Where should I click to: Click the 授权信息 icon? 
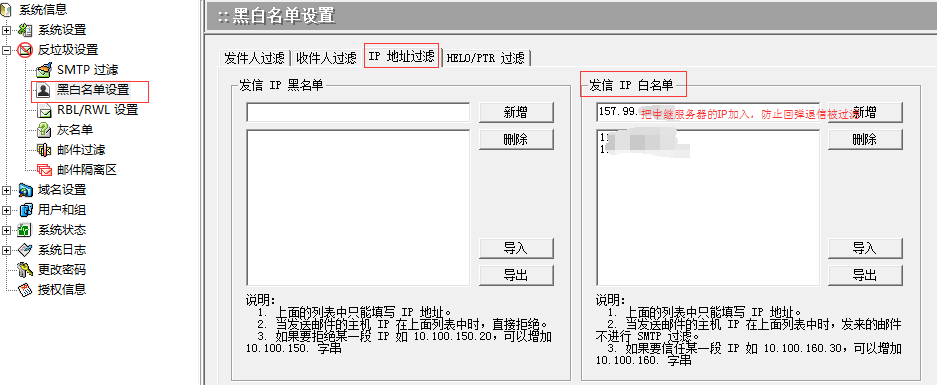pyautogui.click(x=26, y=290)
